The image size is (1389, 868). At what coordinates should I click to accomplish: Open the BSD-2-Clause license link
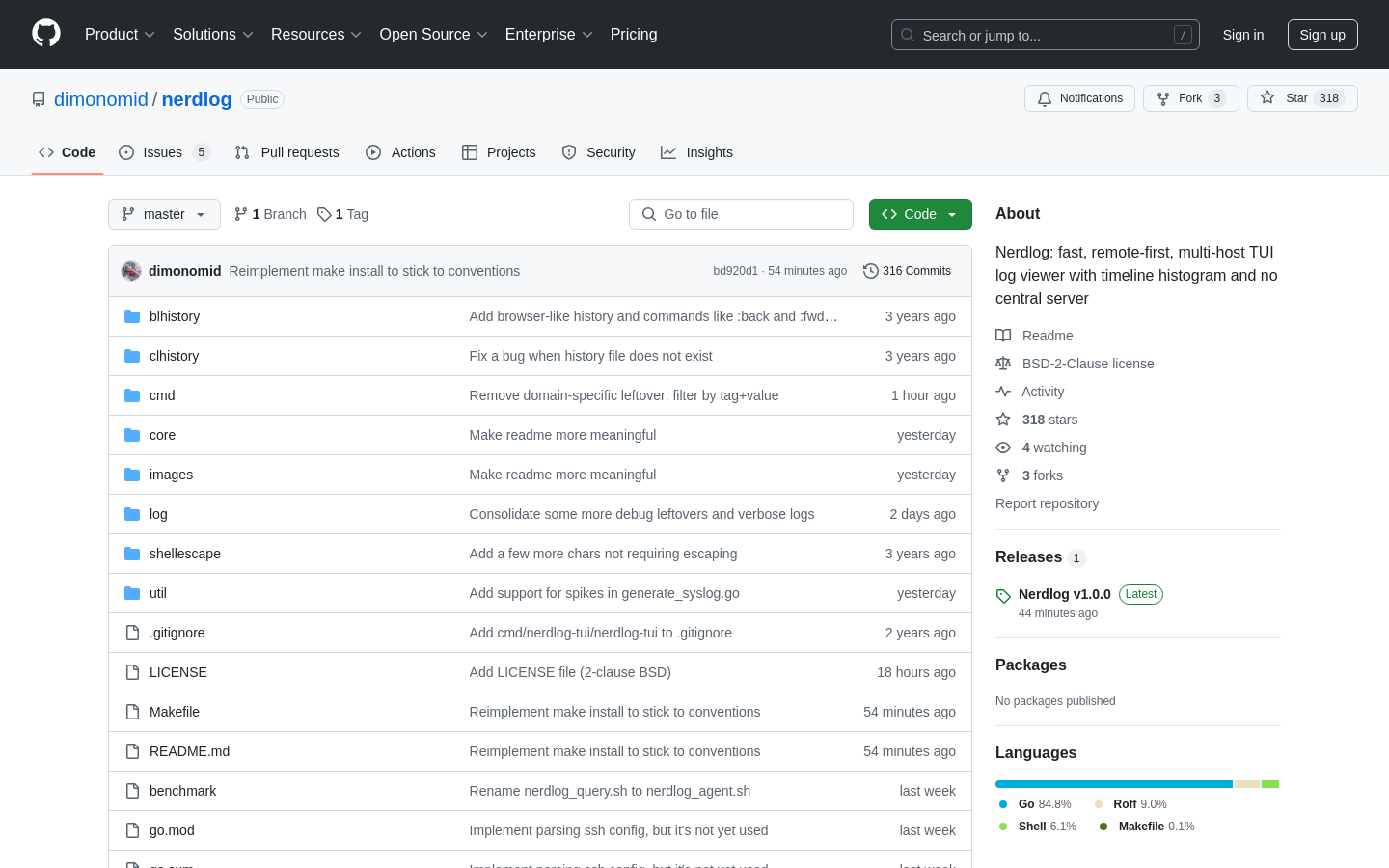[x=1088, y=364]
